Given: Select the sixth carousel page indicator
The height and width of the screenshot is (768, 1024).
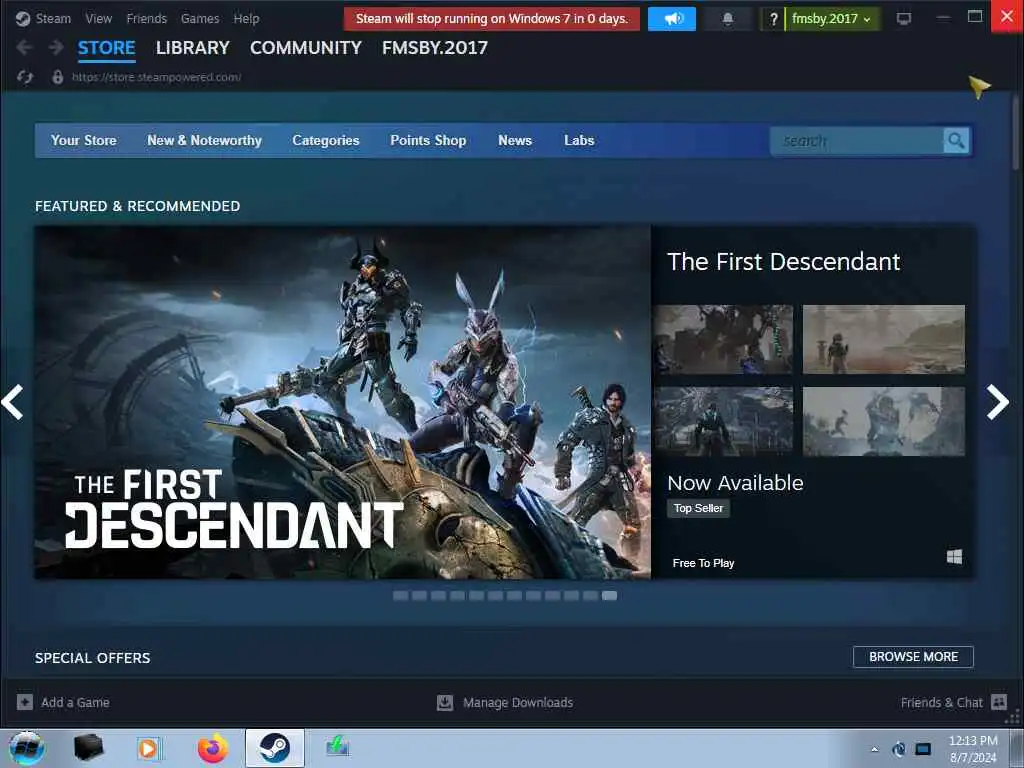Looking at the screenshot, I should (496, 596).
